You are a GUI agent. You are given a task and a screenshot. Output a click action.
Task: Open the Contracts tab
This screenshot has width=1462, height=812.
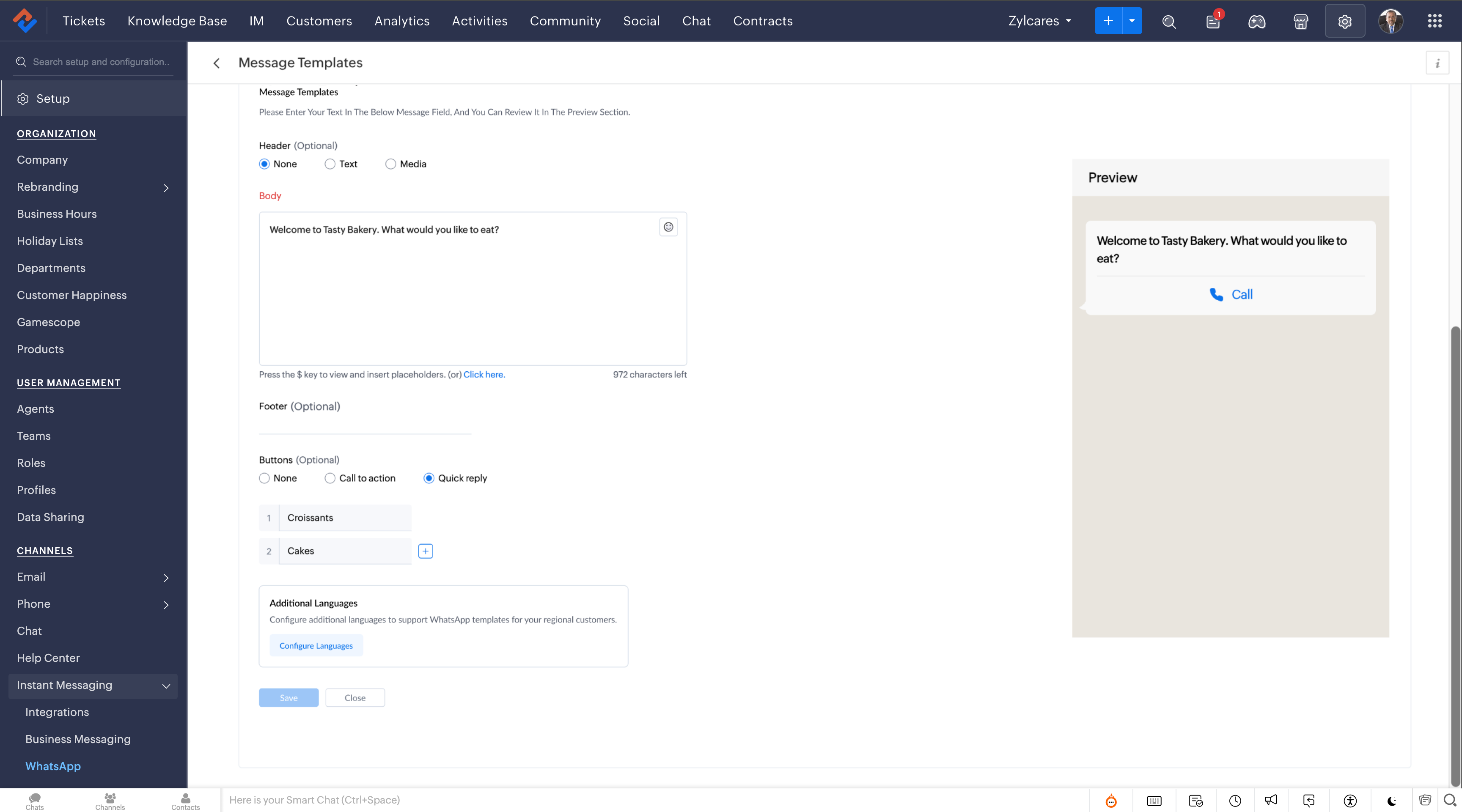click(763, 21)
